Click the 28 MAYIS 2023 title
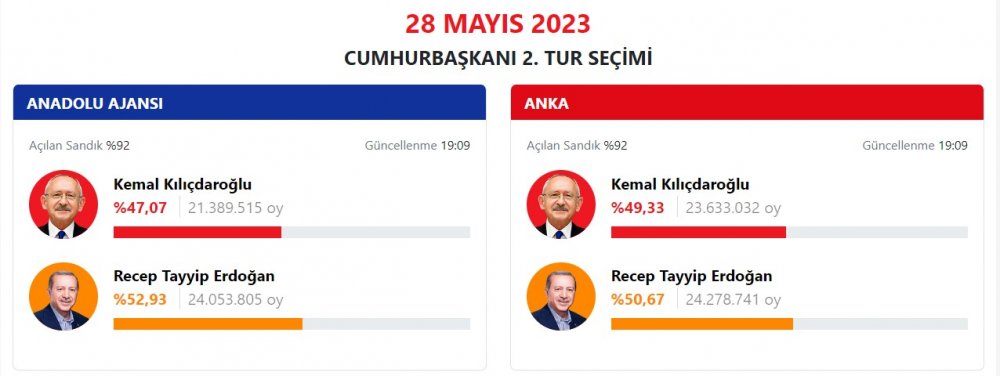Image resolution: width=1000 pixels, height=376 pixels. [498, 24]
